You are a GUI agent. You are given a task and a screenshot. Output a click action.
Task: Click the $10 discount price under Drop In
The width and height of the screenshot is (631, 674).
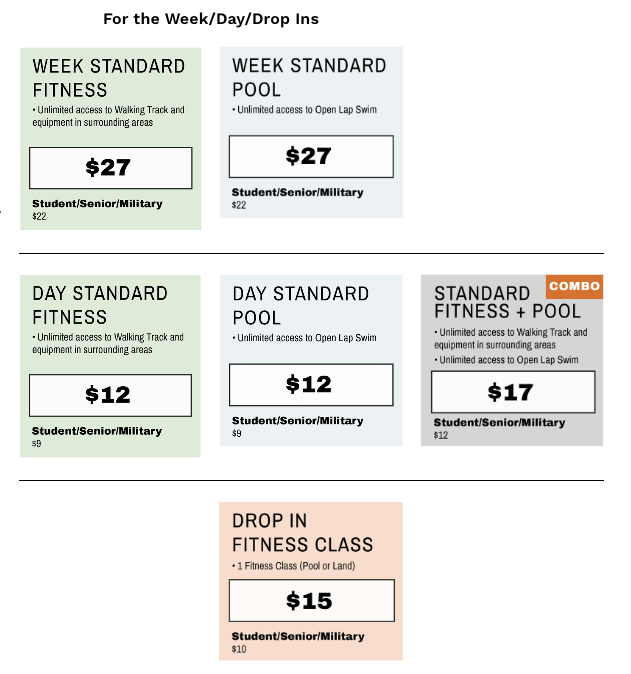239,649
